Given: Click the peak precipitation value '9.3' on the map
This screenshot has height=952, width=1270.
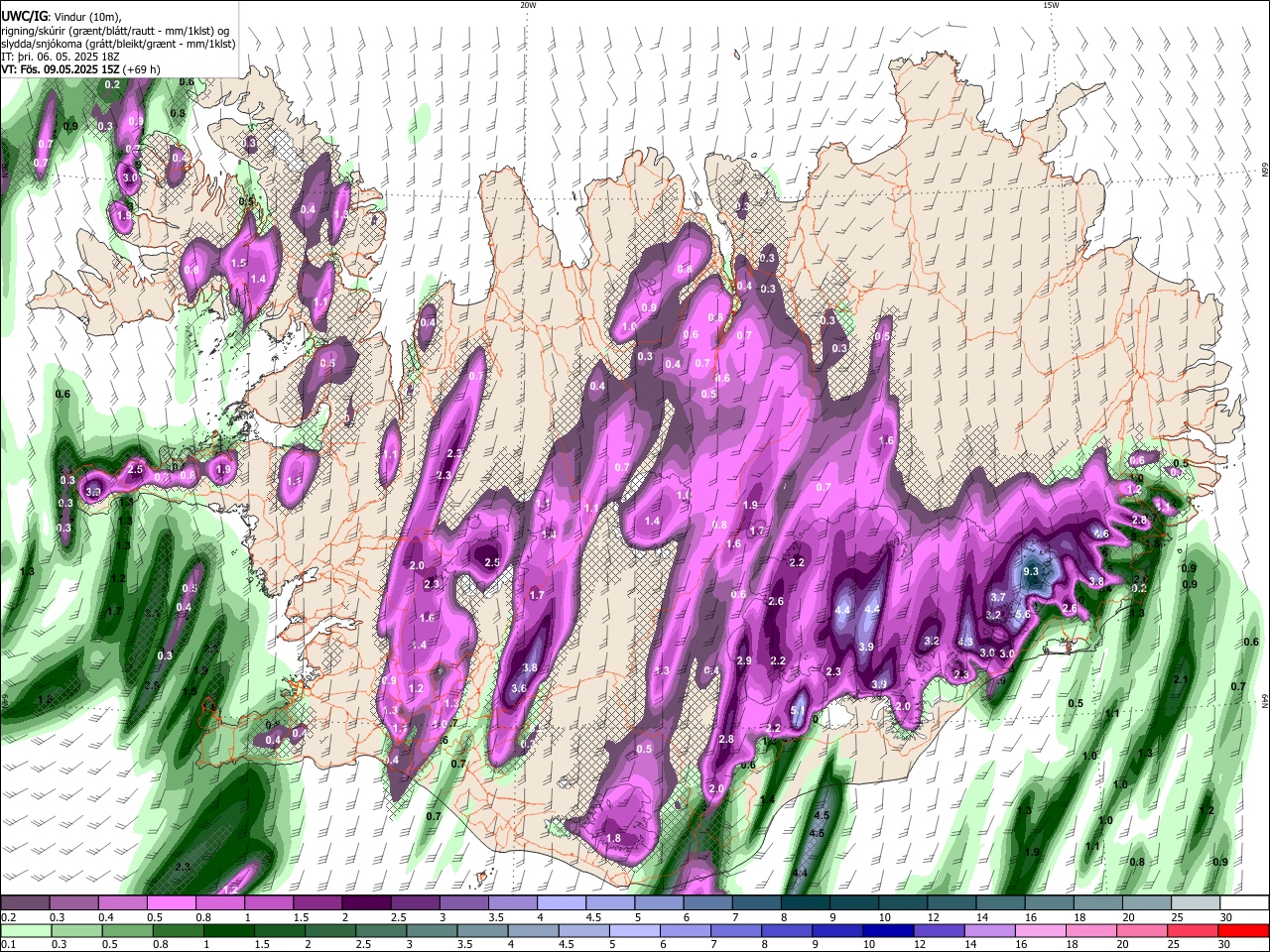Looking at the screenshot, I should (1031, 571).
